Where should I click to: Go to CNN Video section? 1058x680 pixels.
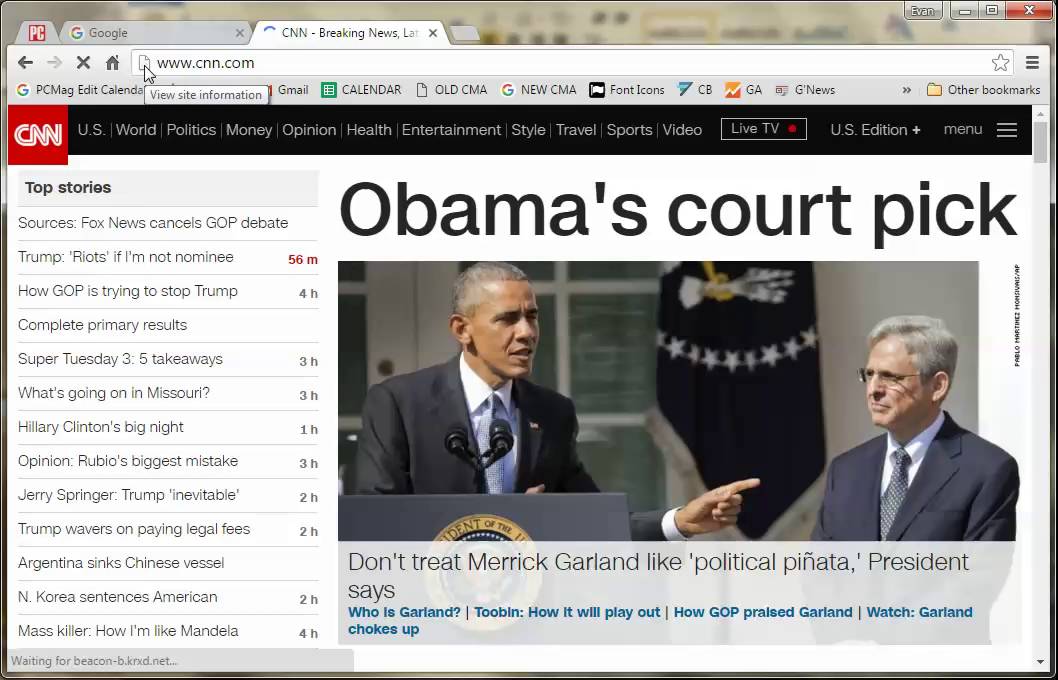tap(682, 130)
